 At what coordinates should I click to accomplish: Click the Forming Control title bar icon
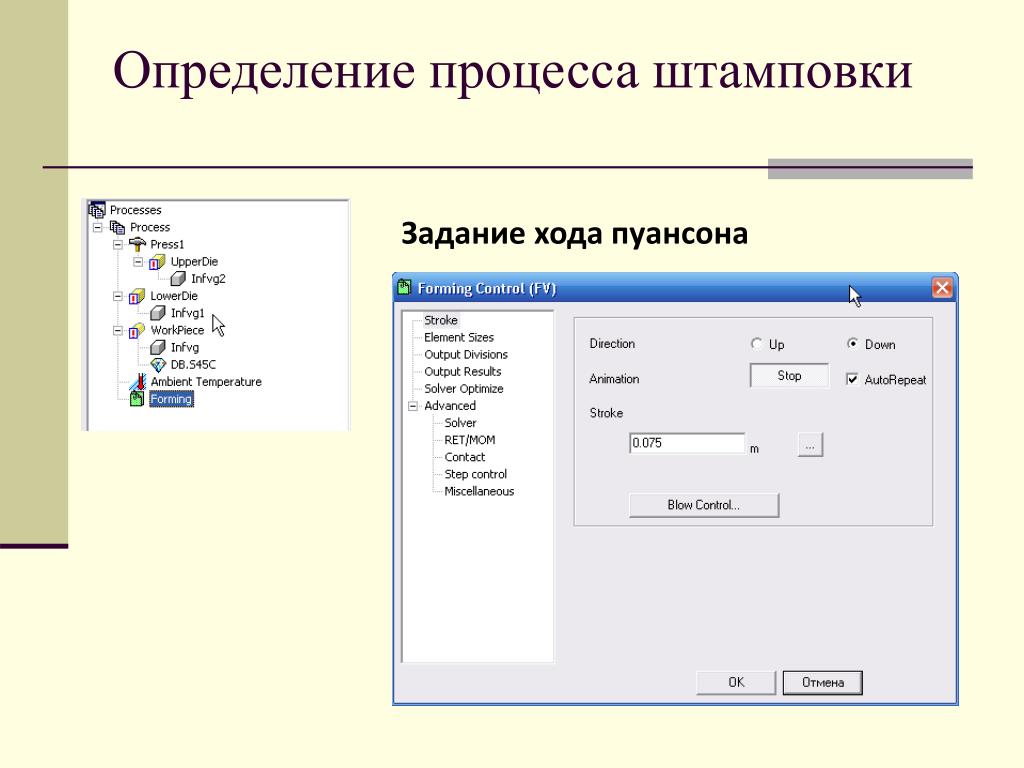[405, 287]
